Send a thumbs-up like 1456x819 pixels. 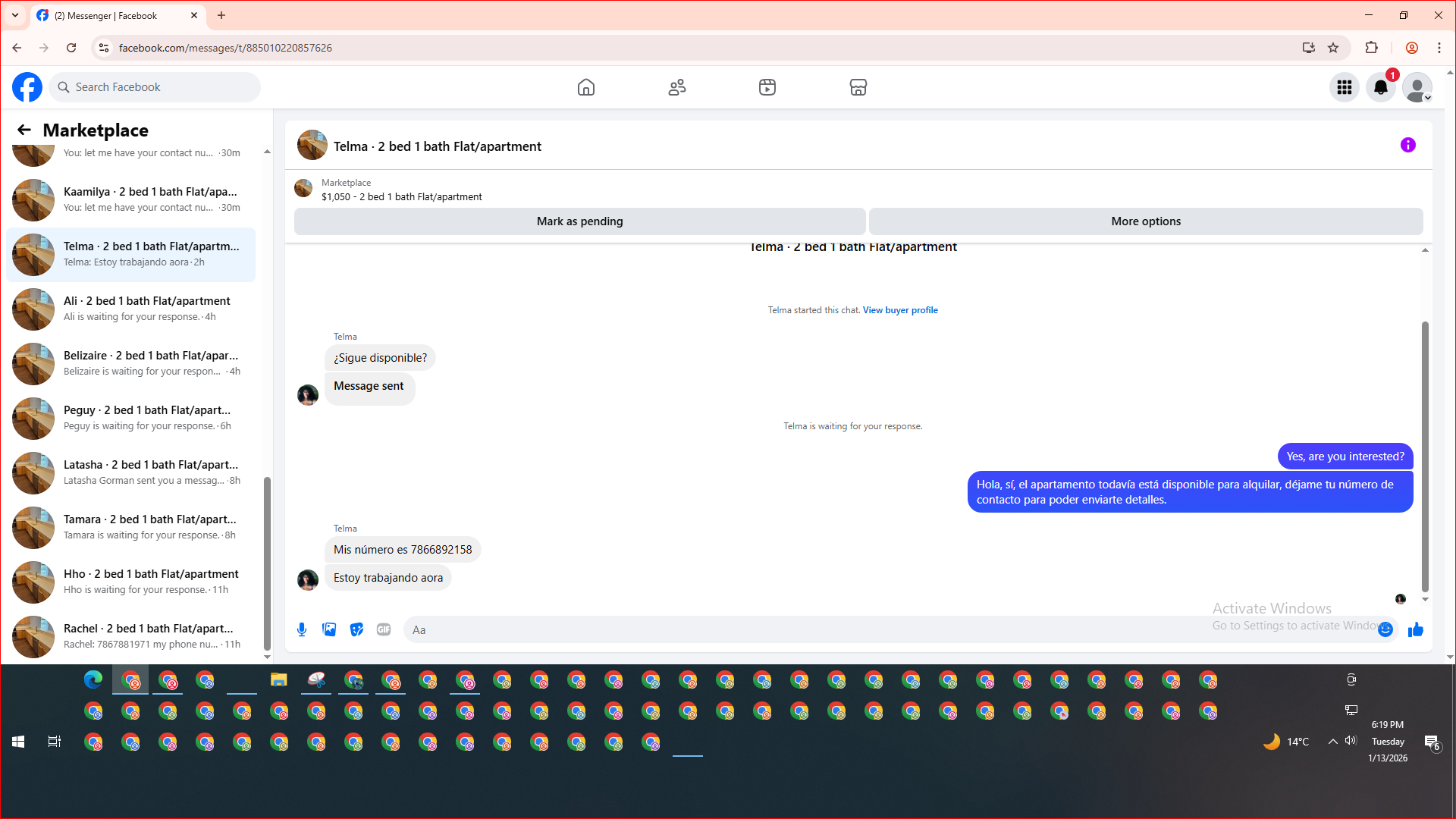click(1415, 629)
